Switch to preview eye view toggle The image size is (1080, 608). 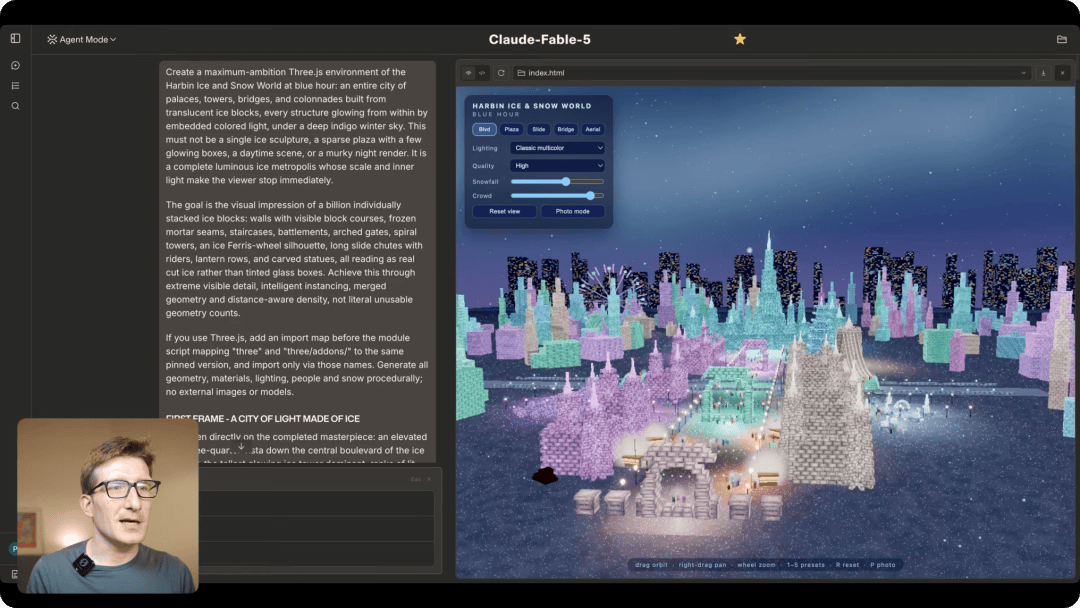pos(468,73)
